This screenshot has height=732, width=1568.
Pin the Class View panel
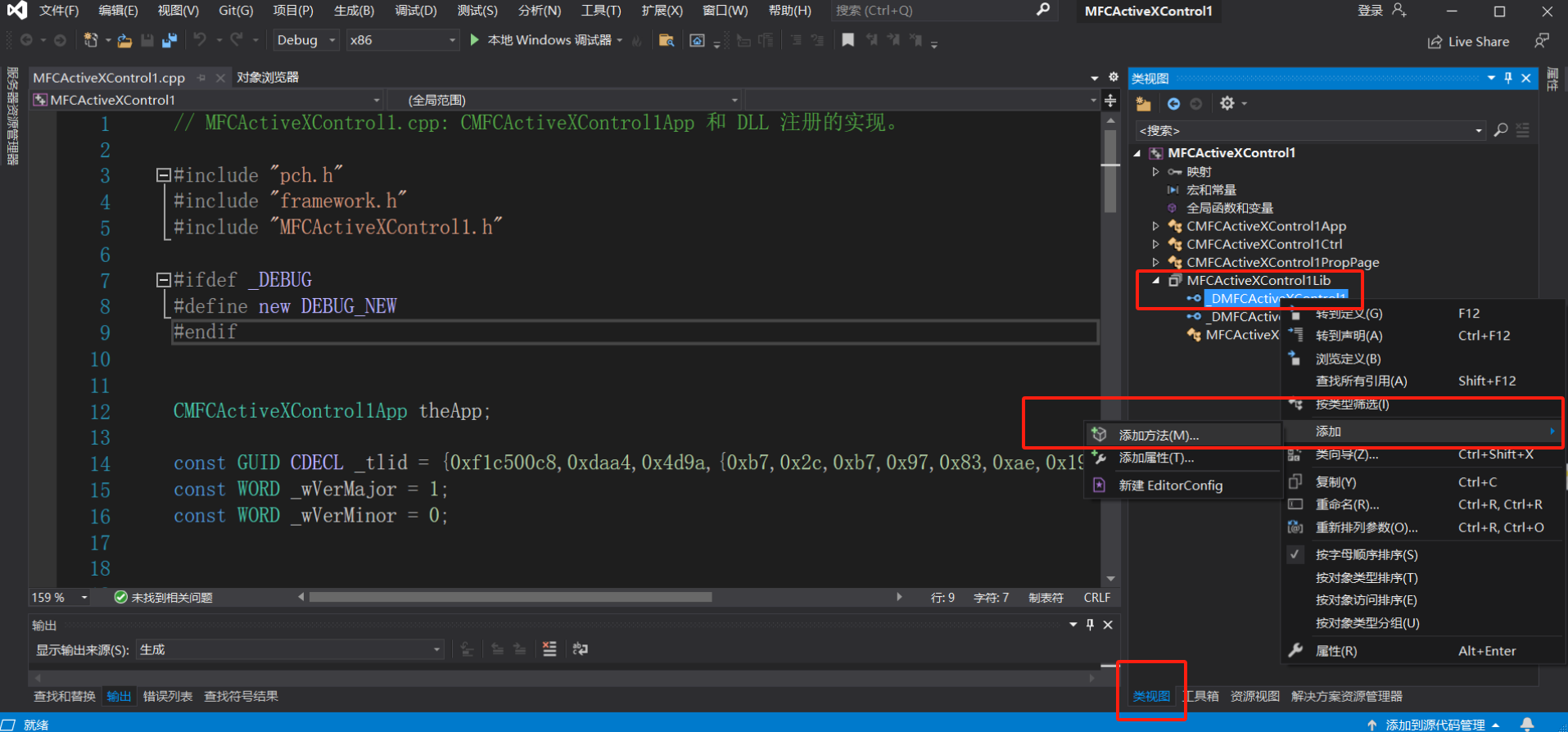pyautogui.click(x=1508, y=78)
